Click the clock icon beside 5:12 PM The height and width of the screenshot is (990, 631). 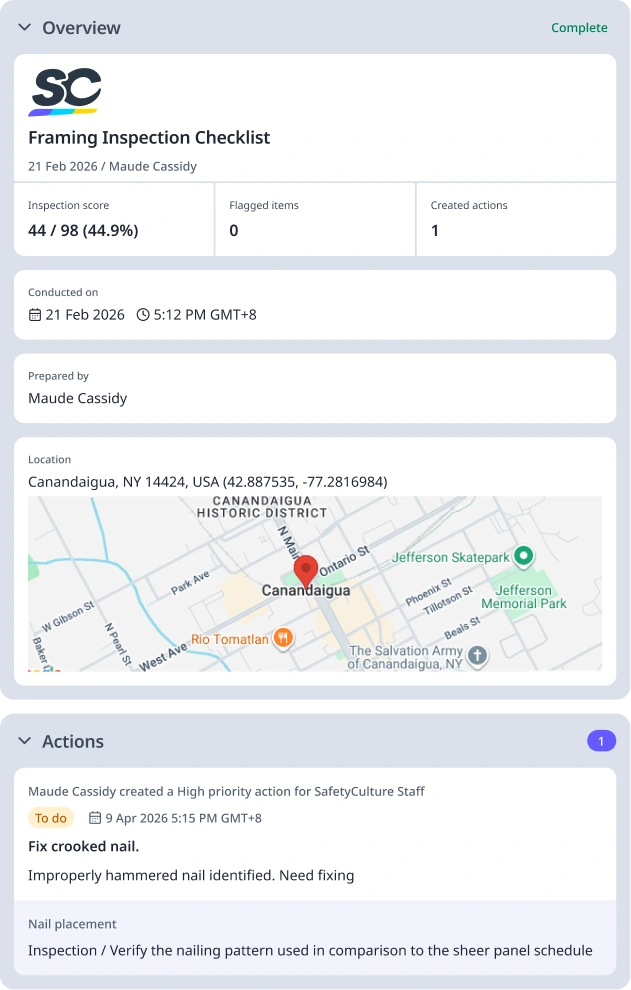[143, 315]
